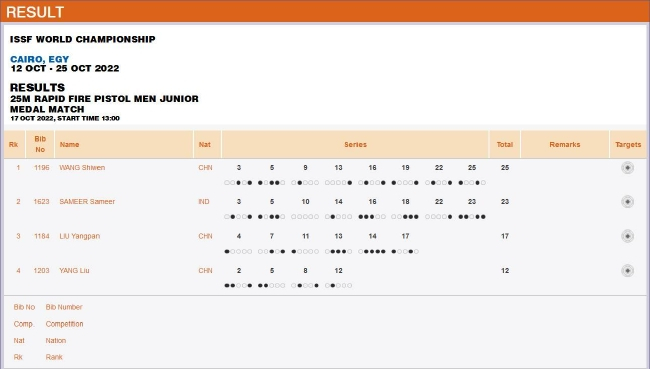Click the Bib No column header

click(40, 144)
